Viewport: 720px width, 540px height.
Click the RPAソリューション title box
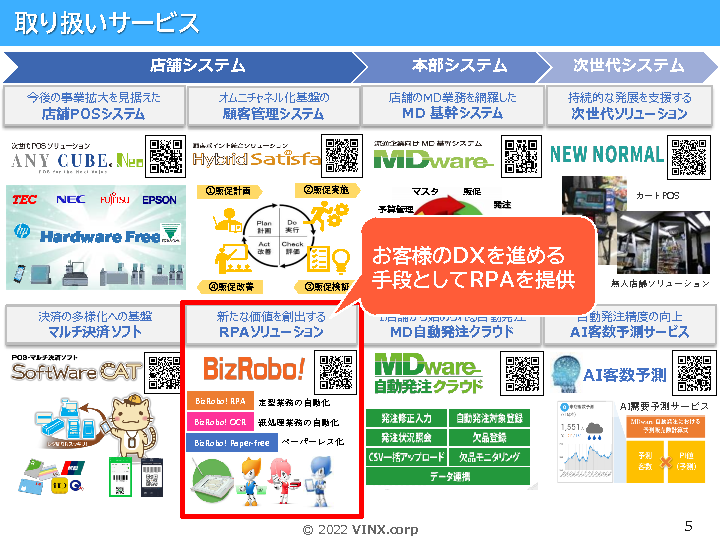271,323
